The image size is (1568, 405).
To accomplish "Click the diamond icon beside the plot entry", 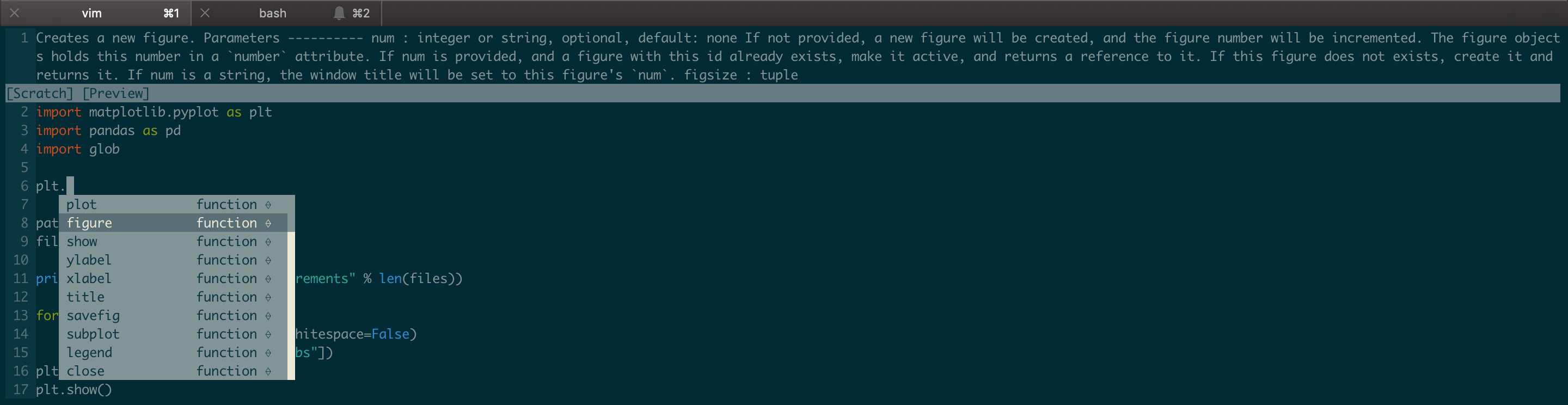I will (x=268, y=205).
